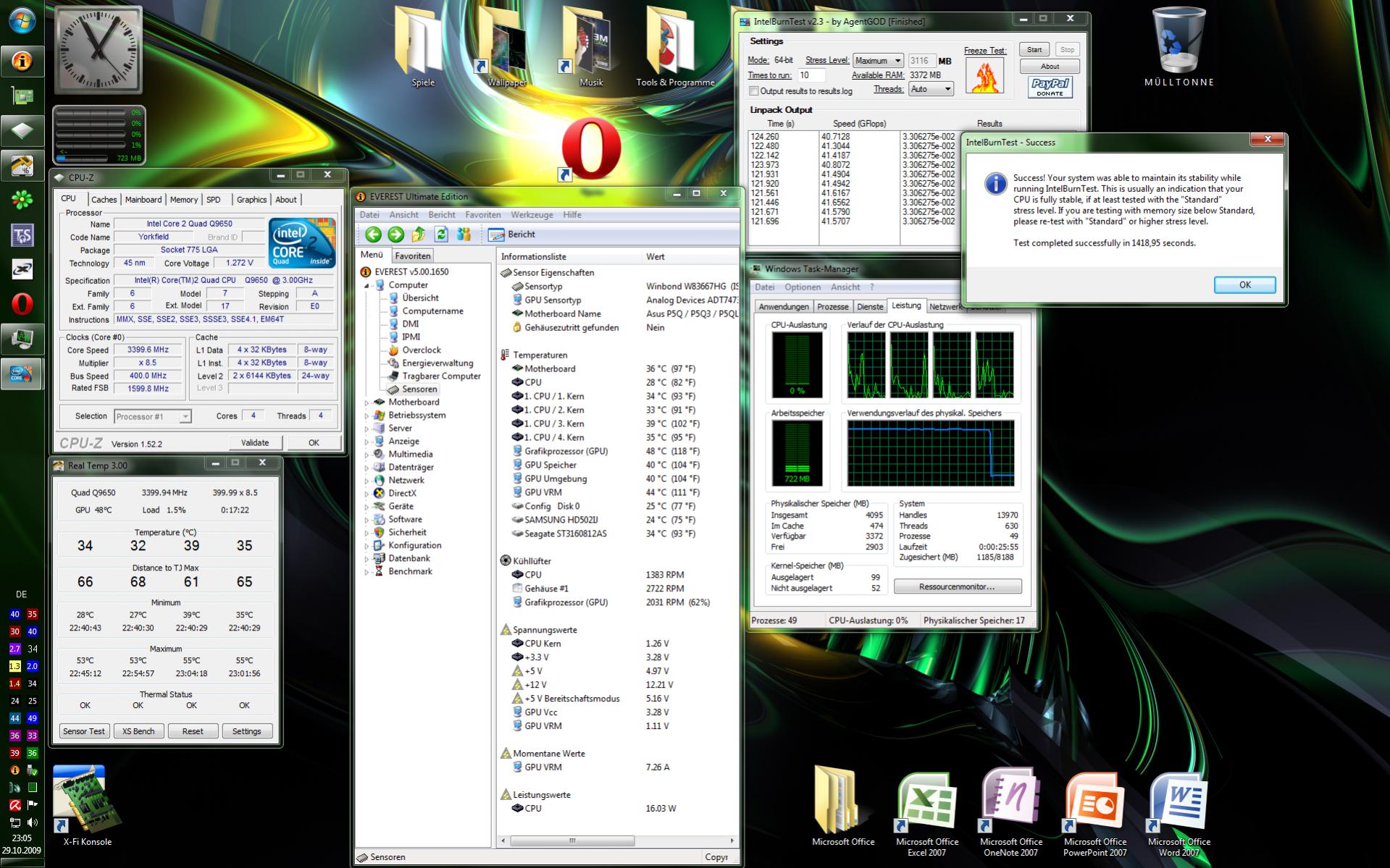Open the Werkzeuge menu in EVEREST
This screenshot has width=1390, height=868.
532,215
